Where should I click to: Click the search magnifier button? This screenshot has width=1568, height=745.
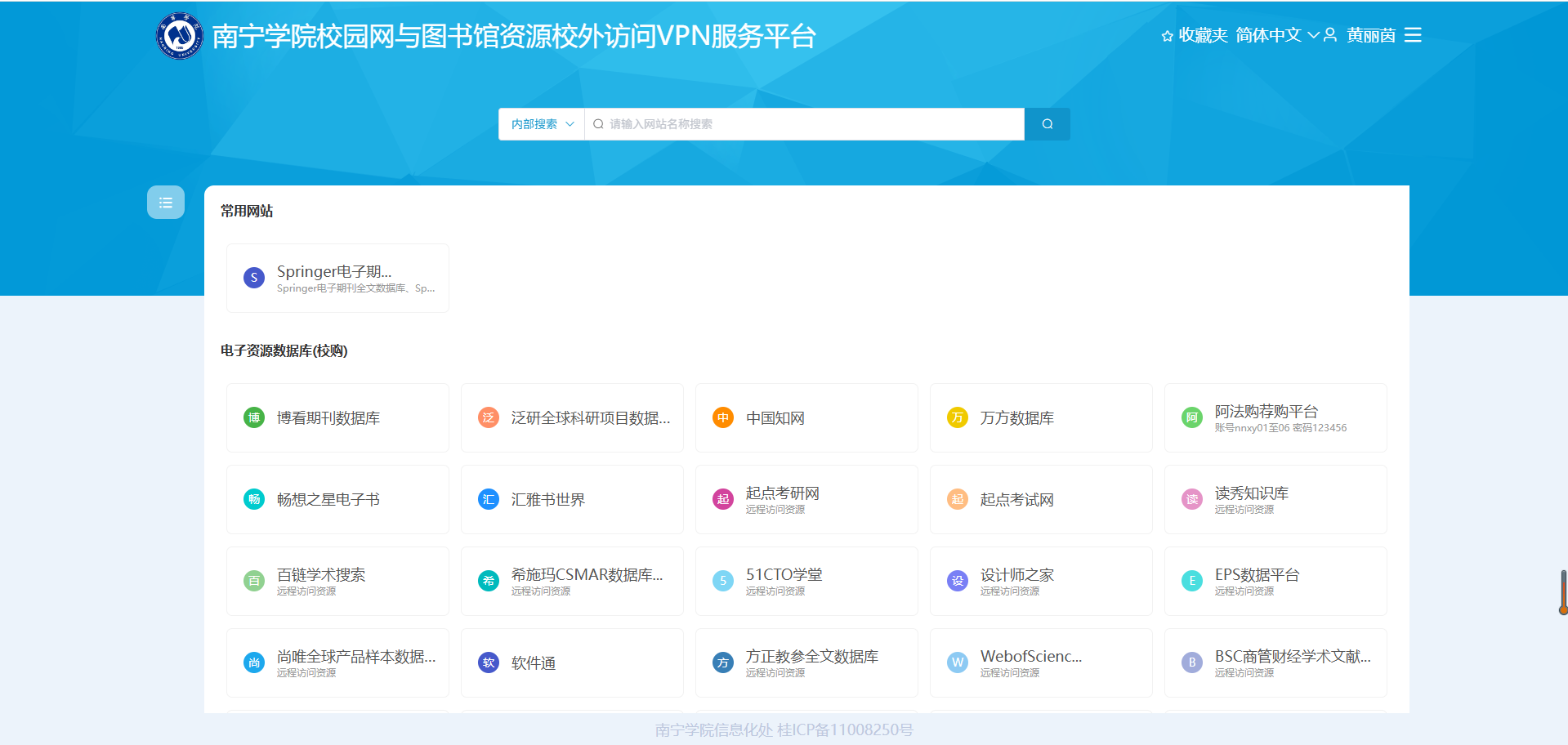coord(1048,124)
